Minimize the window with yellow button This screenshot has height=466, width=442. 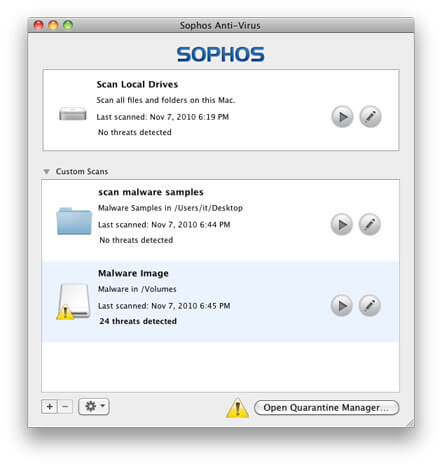pos(53,25)
